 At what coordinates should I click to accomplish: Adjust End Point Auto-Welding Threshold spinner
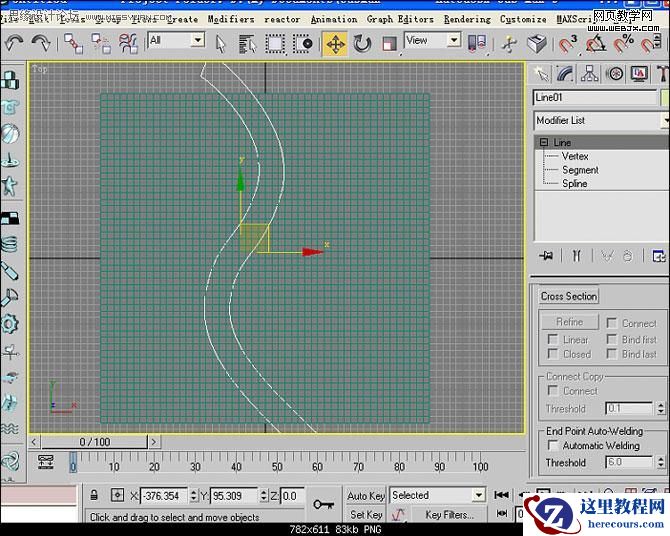(661, 462)
